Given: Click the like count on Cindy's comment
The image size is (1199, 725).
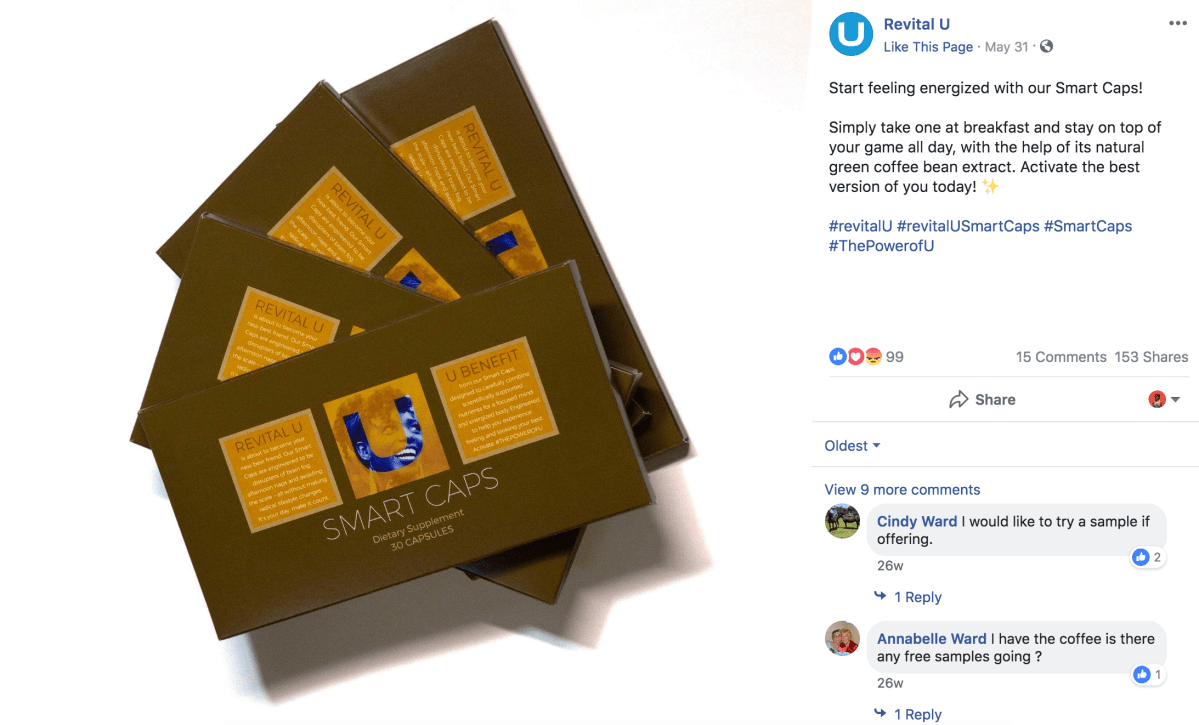Looking at the screenshot, I should tap(1148, 558).
